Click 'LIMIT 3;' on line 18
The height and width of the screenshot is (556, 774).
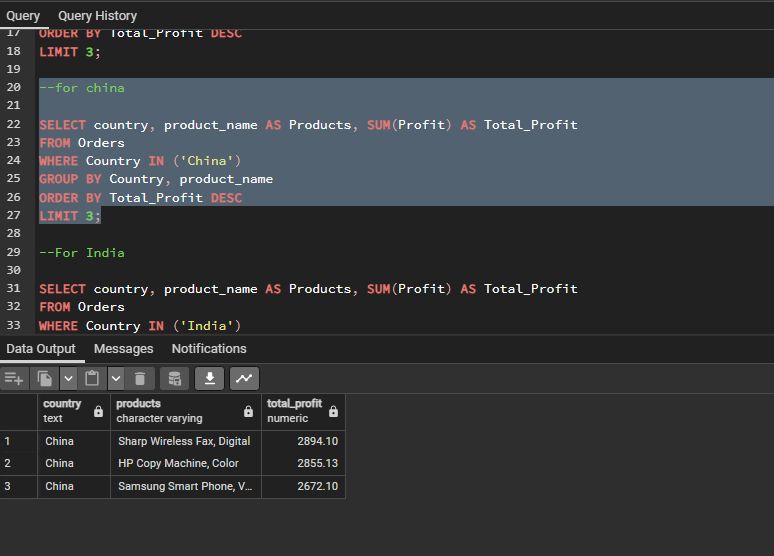70,52
